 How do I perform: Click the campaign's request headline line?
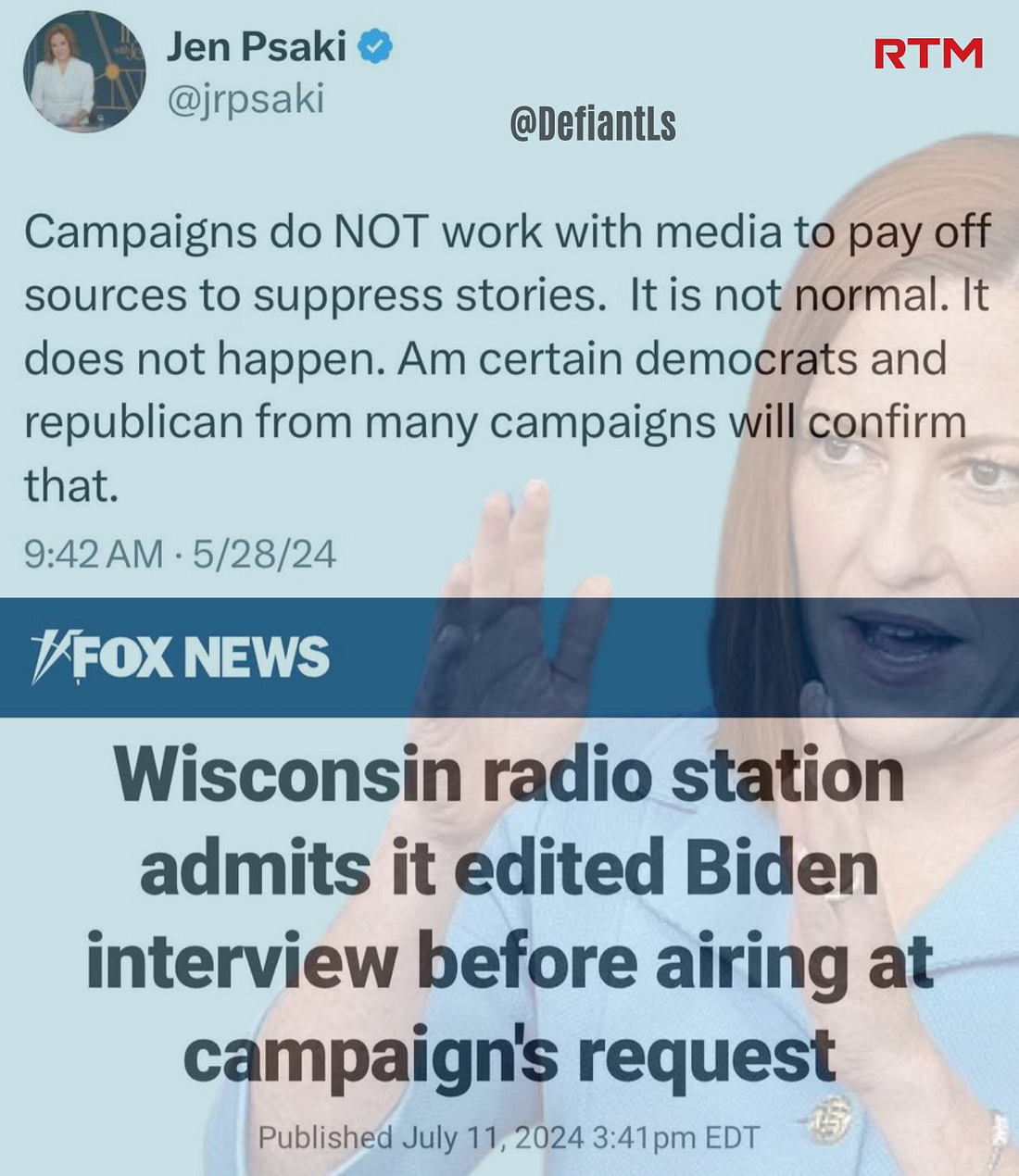[509, 1057]
